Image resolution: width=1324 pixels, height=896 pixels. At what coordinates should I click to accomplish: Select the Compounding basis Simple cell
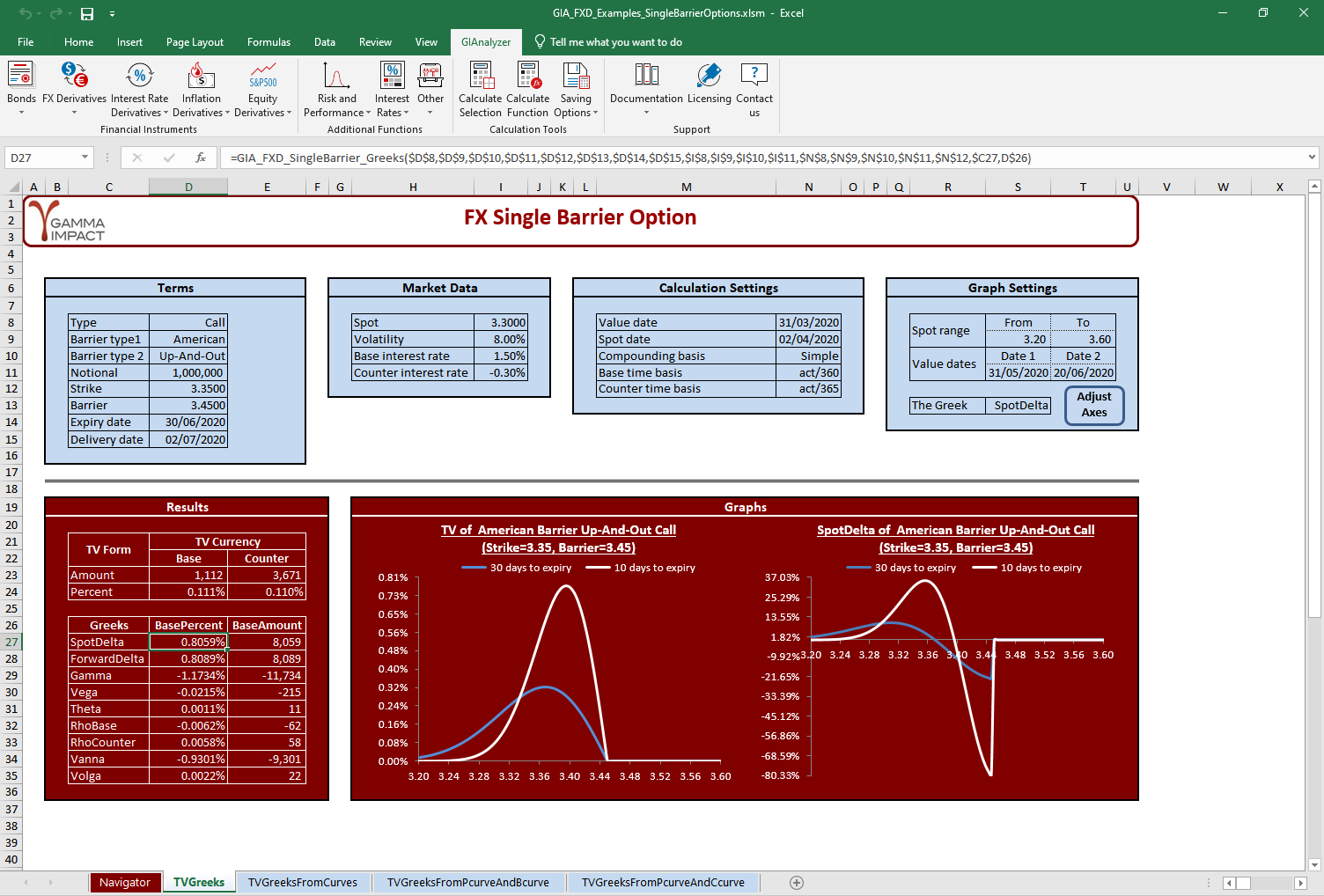(808, 356)
